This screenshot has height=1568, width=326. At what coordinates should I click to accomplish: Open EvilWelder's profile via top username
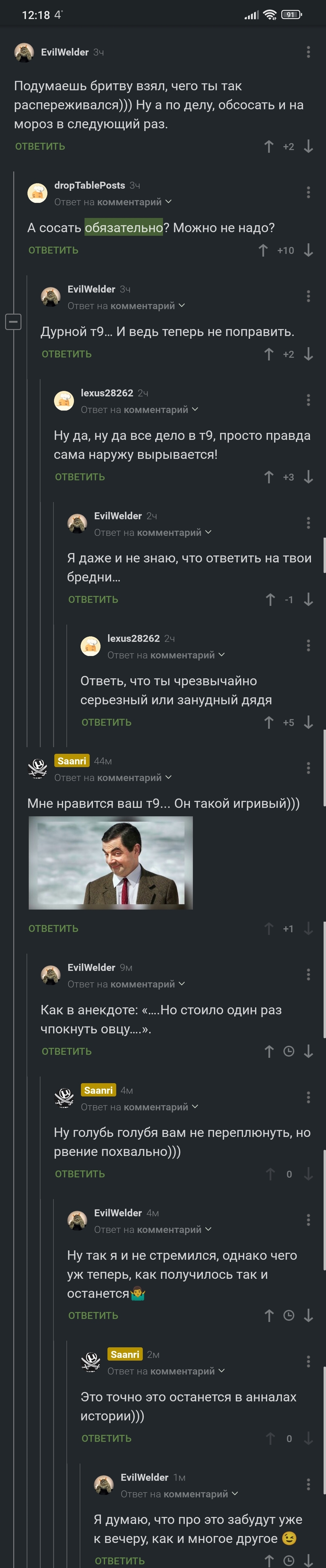(x=65, y=52)
